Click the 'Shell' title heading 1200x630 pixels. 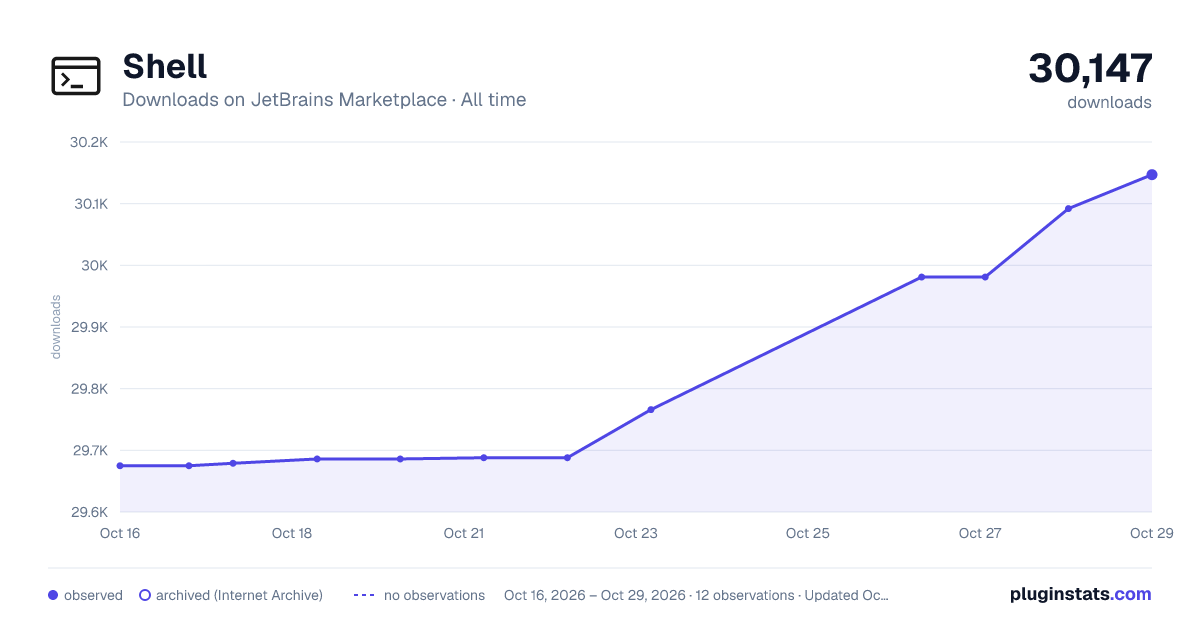pos(165,66)
